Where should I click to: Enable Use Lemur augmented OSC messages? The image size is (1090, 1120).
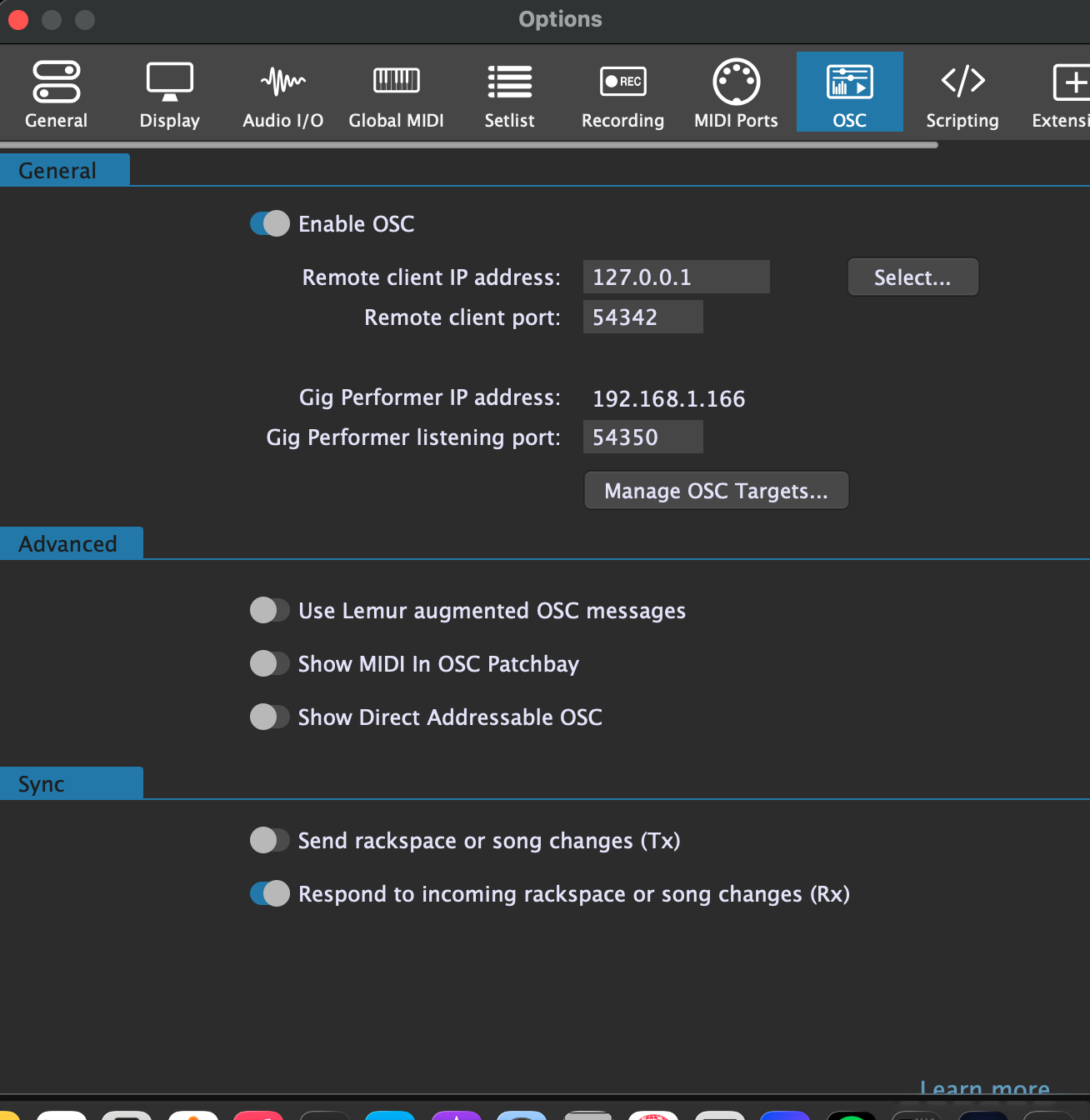(269, 611)
